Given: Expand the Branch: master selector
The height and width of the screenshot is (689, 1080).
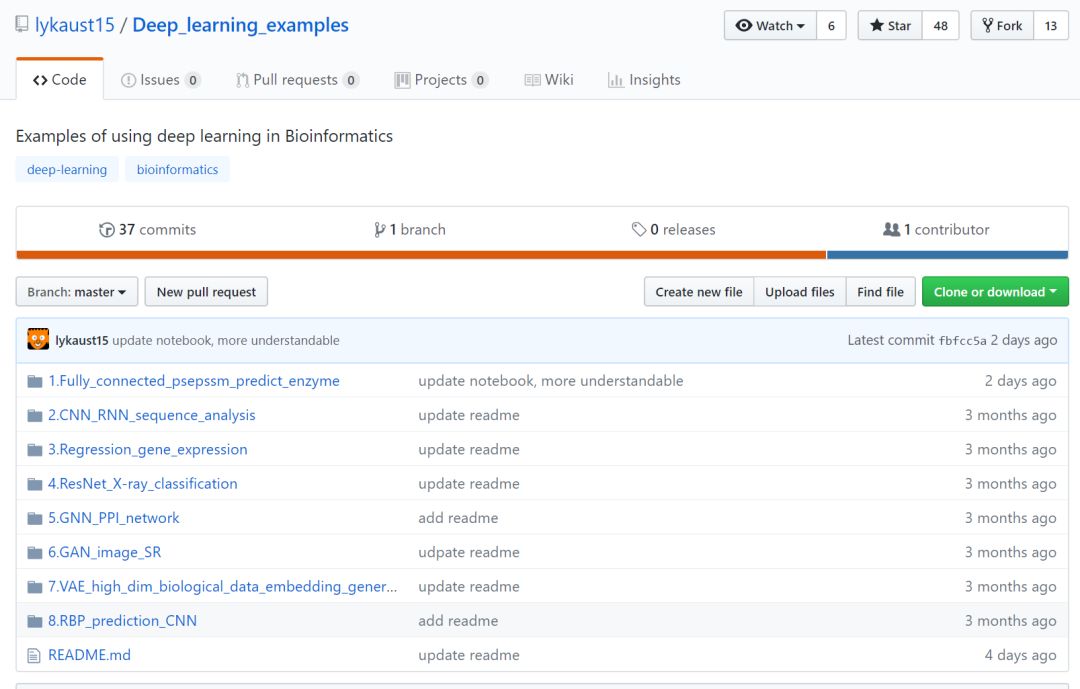Looking at the screenshot, I should (77, 292).
